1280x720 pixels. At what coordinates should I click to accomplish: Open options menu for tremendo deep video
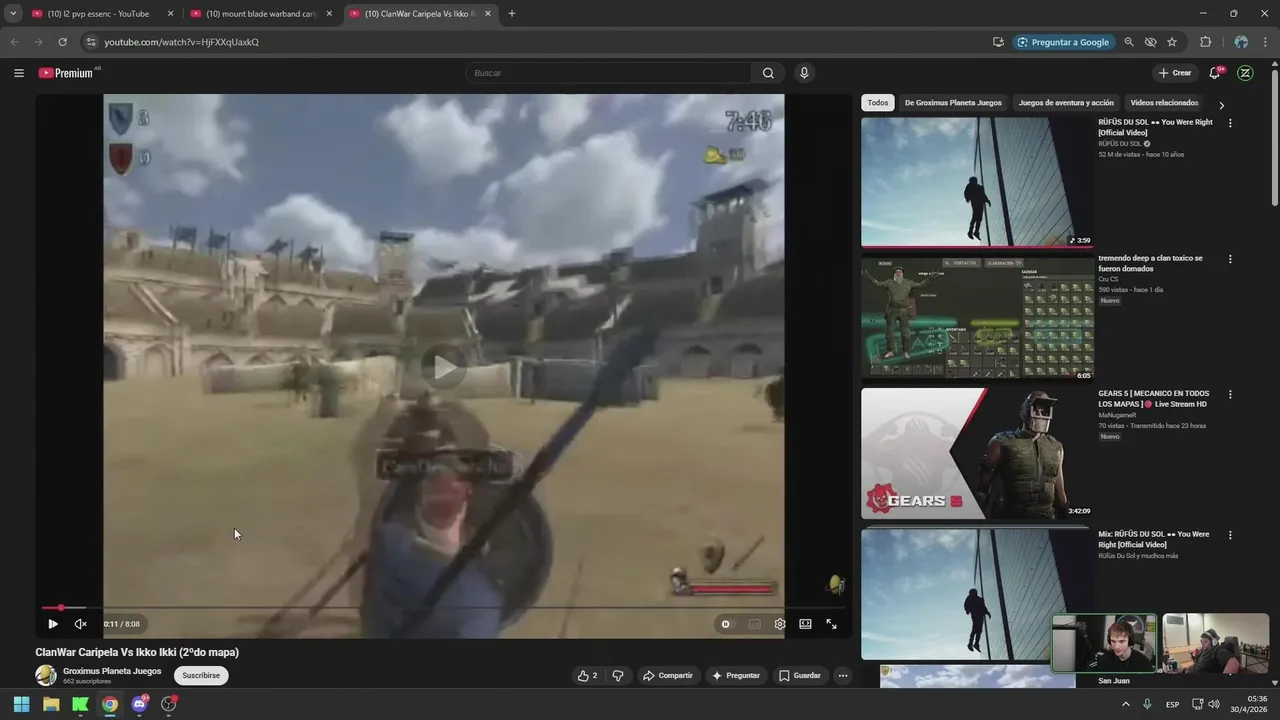[x=1230, y=259]
